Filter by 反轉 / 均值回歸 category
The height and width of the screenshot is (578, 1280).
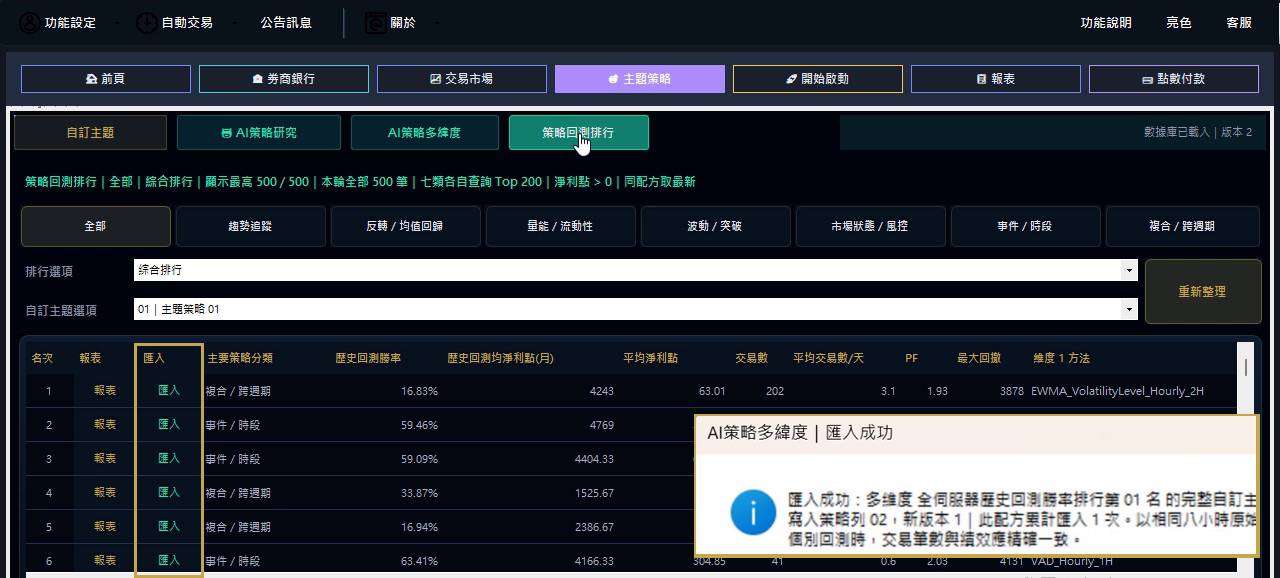pyautogui.click(x=406, y=226)
